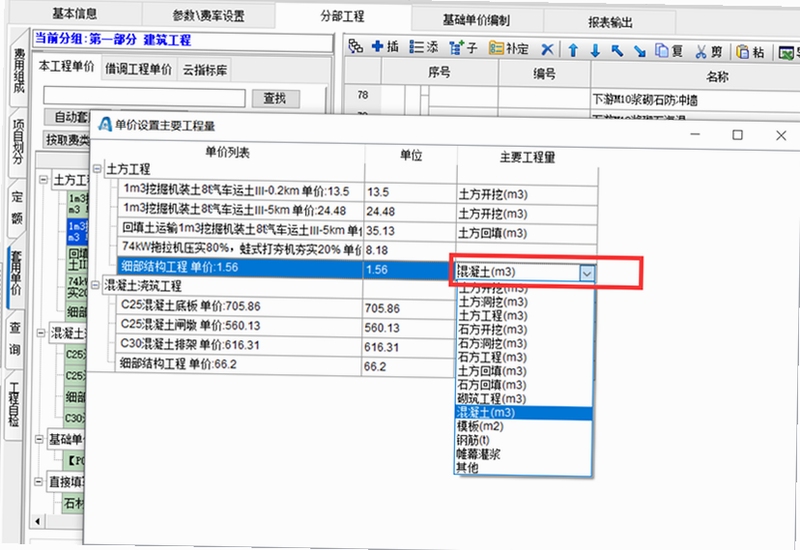Choose 土方工程(m3) in the dropdown list
This screenshot has height=550, width=800.
coord(523,315)
